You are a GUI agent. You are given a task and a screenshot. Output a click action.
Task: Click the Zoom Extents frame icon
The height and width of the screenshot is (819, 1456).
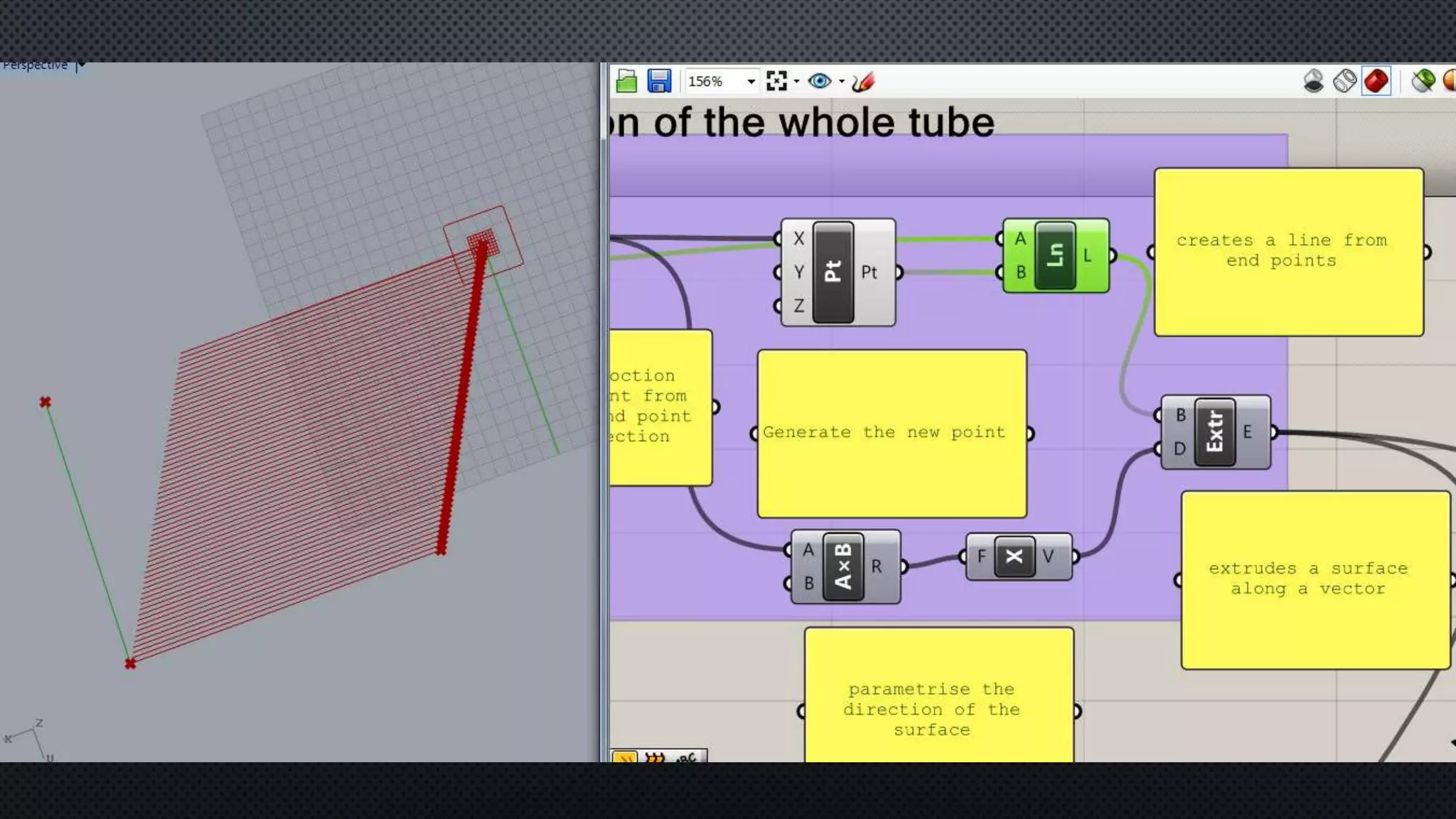coord(776,81)
